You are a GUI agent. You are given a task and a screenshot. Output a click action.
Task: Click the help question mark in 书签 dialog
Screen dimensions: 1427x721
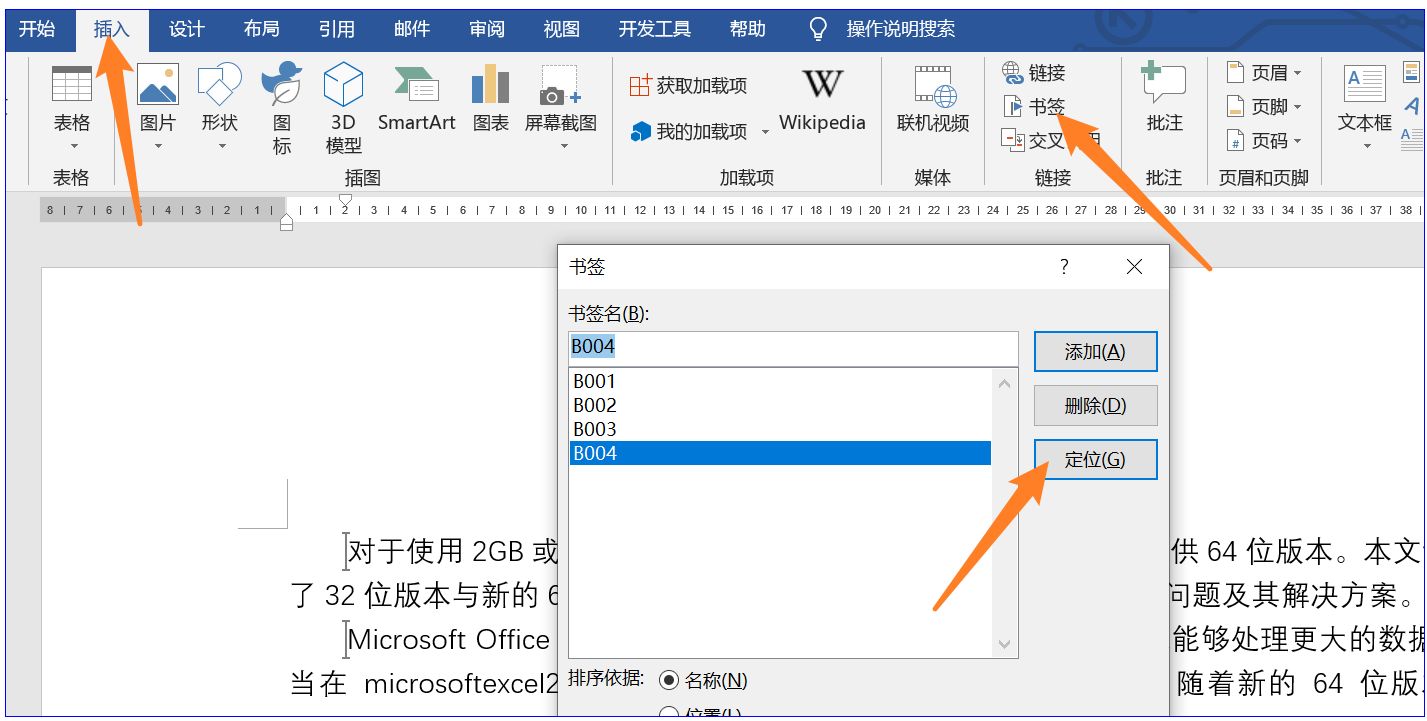[1064, 267]
